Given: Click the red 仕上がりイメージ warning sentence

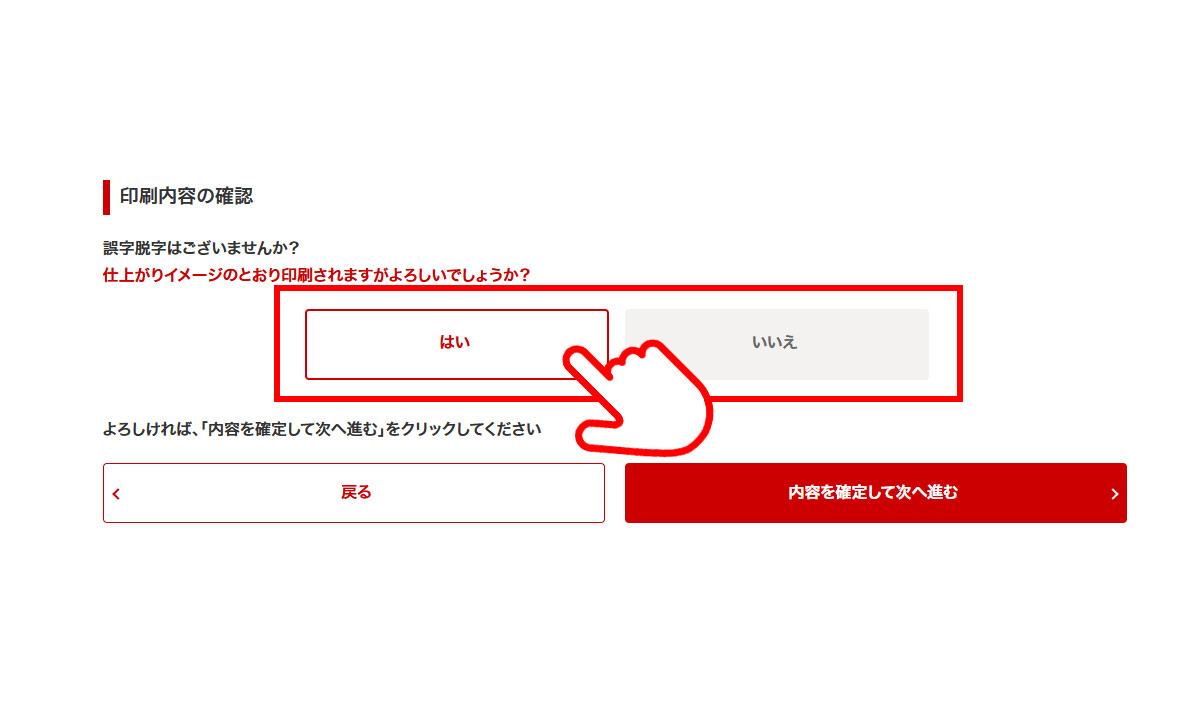Looking at the screenshot, I should (x=316, y=274).
